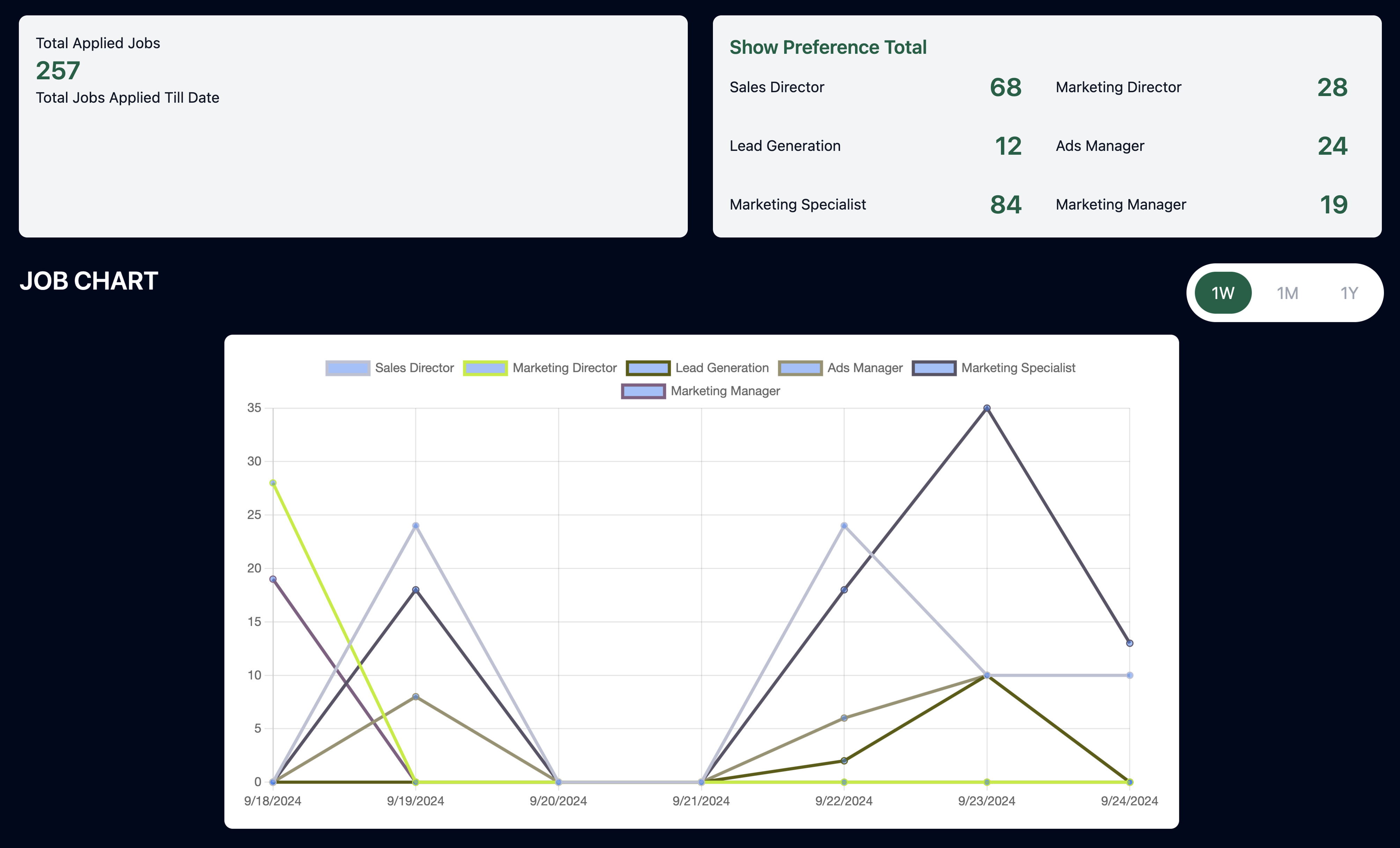Viewport: 1400px width, 848px height.
Task: Toggle Lead Generation legend color box
Action: click(648, 368)
